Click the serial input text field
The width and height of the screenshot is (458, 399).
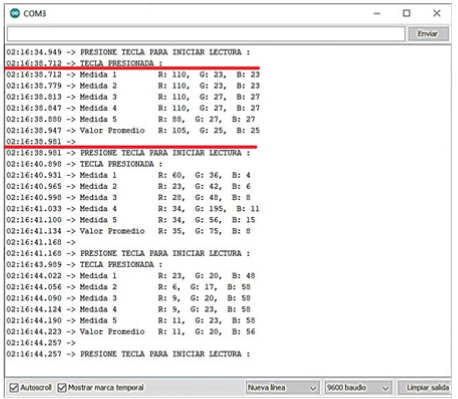pos(206,34)
